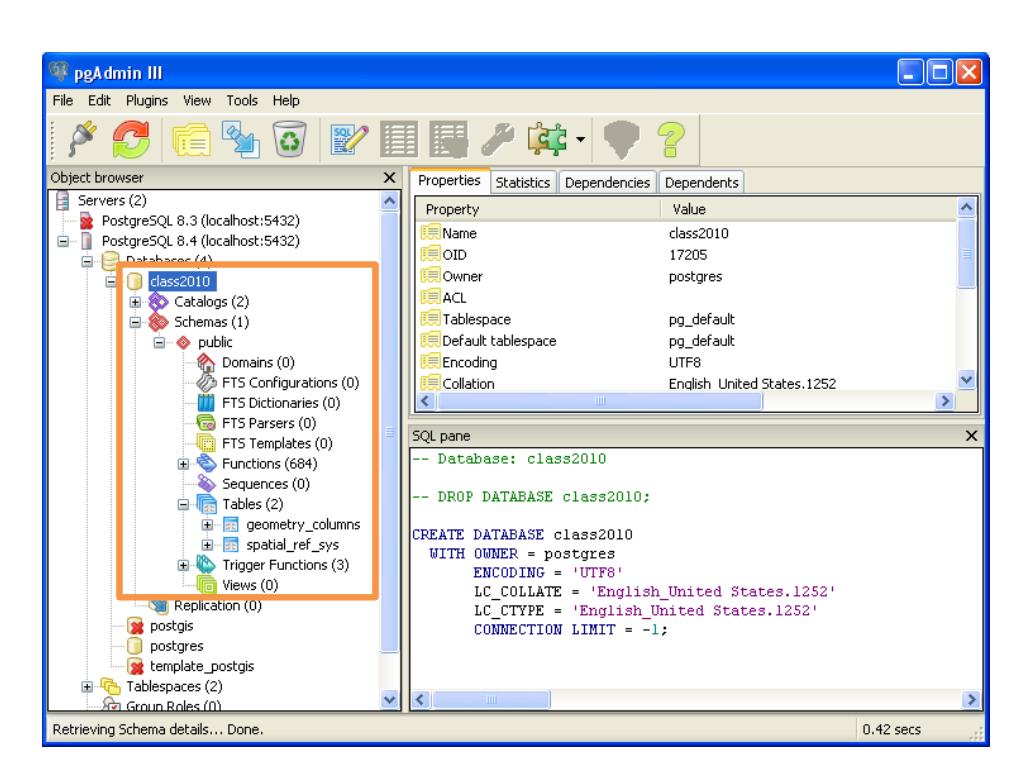Switch to the Statistics tab

pos(522,183)
